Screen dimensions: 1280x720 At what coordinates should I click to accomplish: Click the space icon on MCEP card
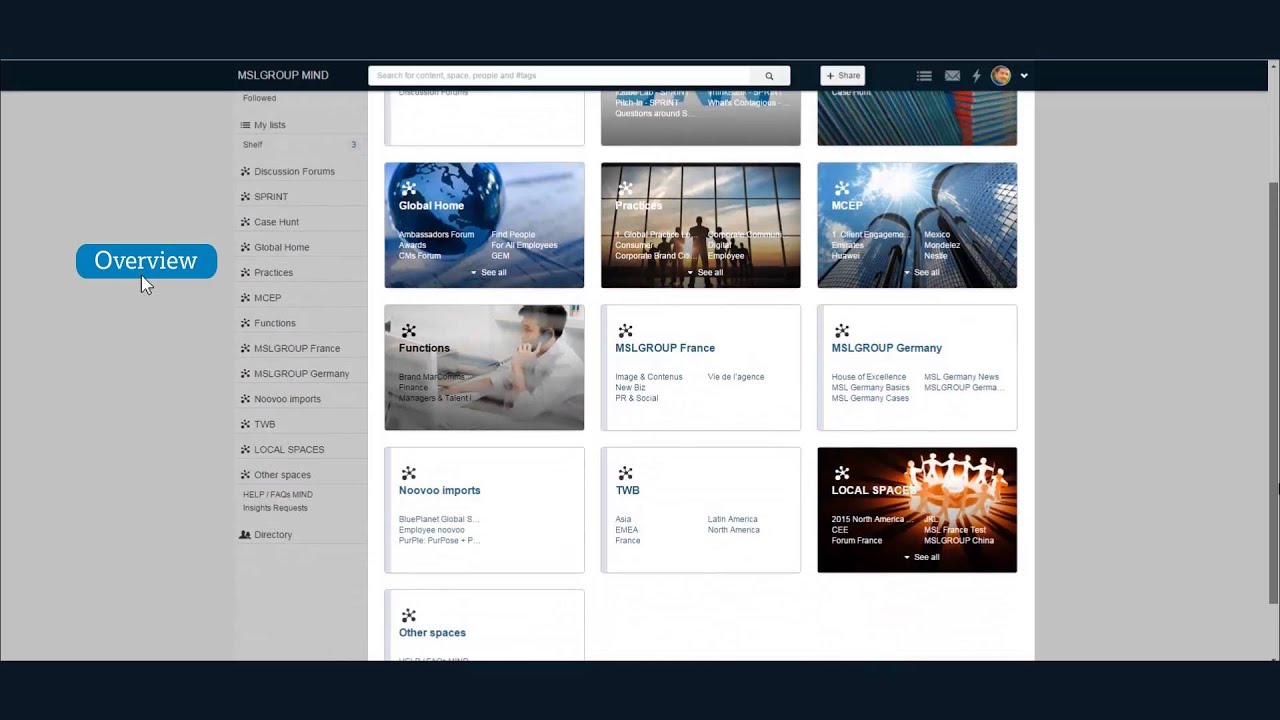pyautogui.click(x=842, y=188)
